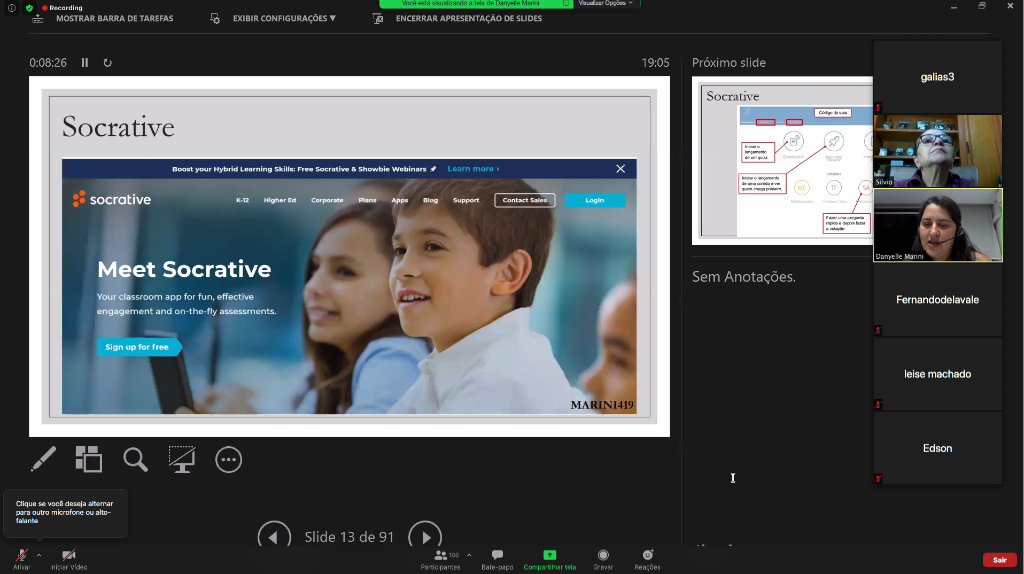1024x574 pixels.
Task: Expand audio options arrow next to Ativar
Action: tap(39, 555)
